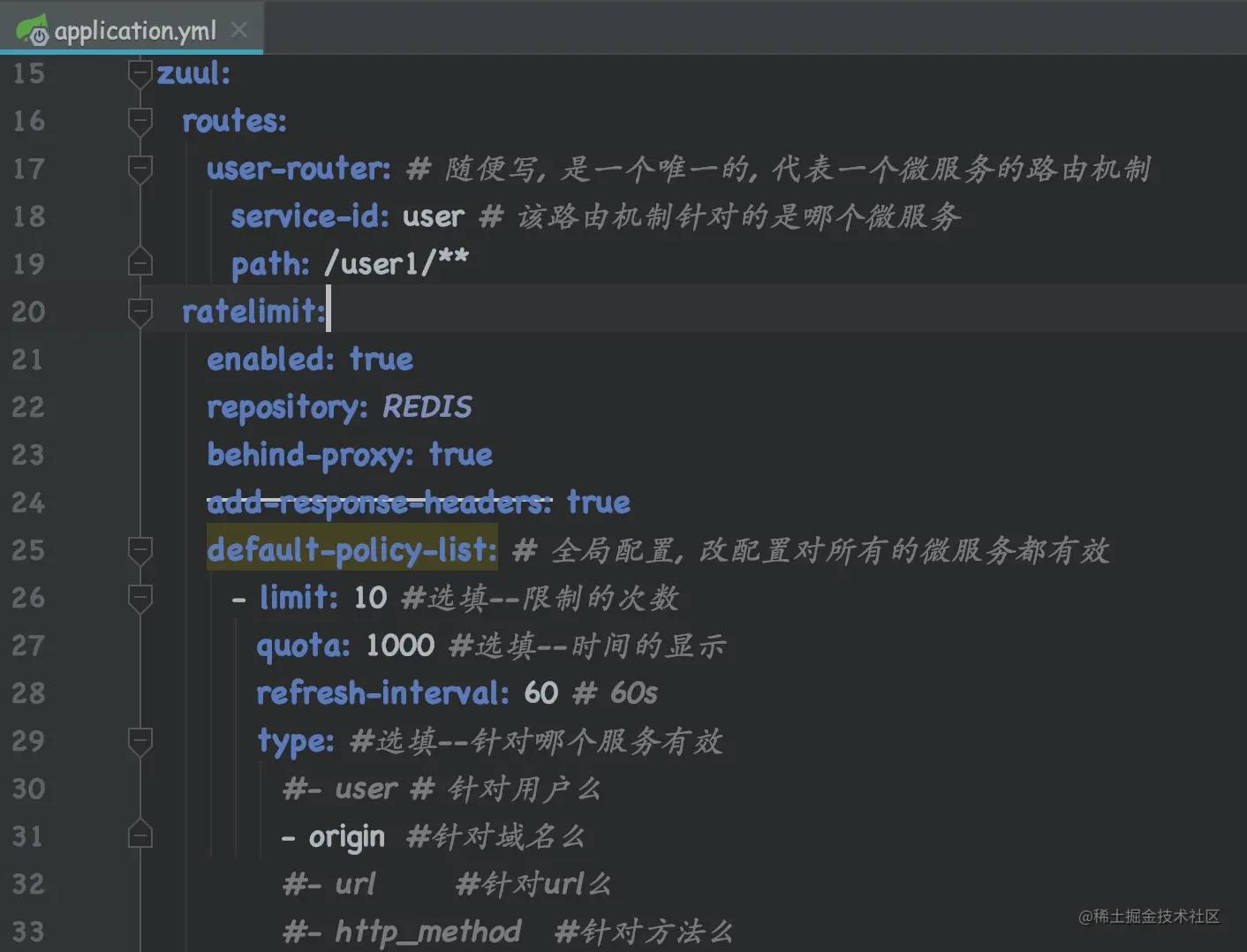This screenshot has width=1247, height=952.
Task: Click the true value after add-response-headers
Action: 599,502
